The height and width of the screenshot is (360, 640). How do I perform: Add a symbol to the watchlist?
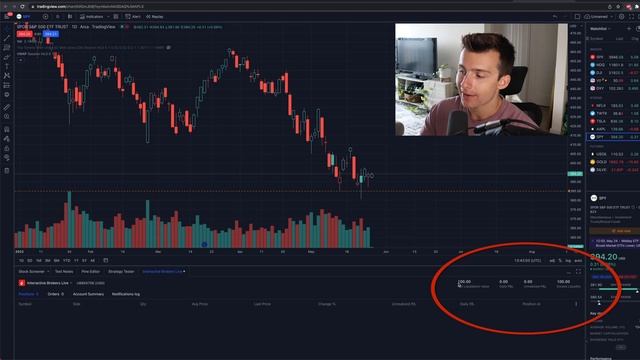click(629, 29)
